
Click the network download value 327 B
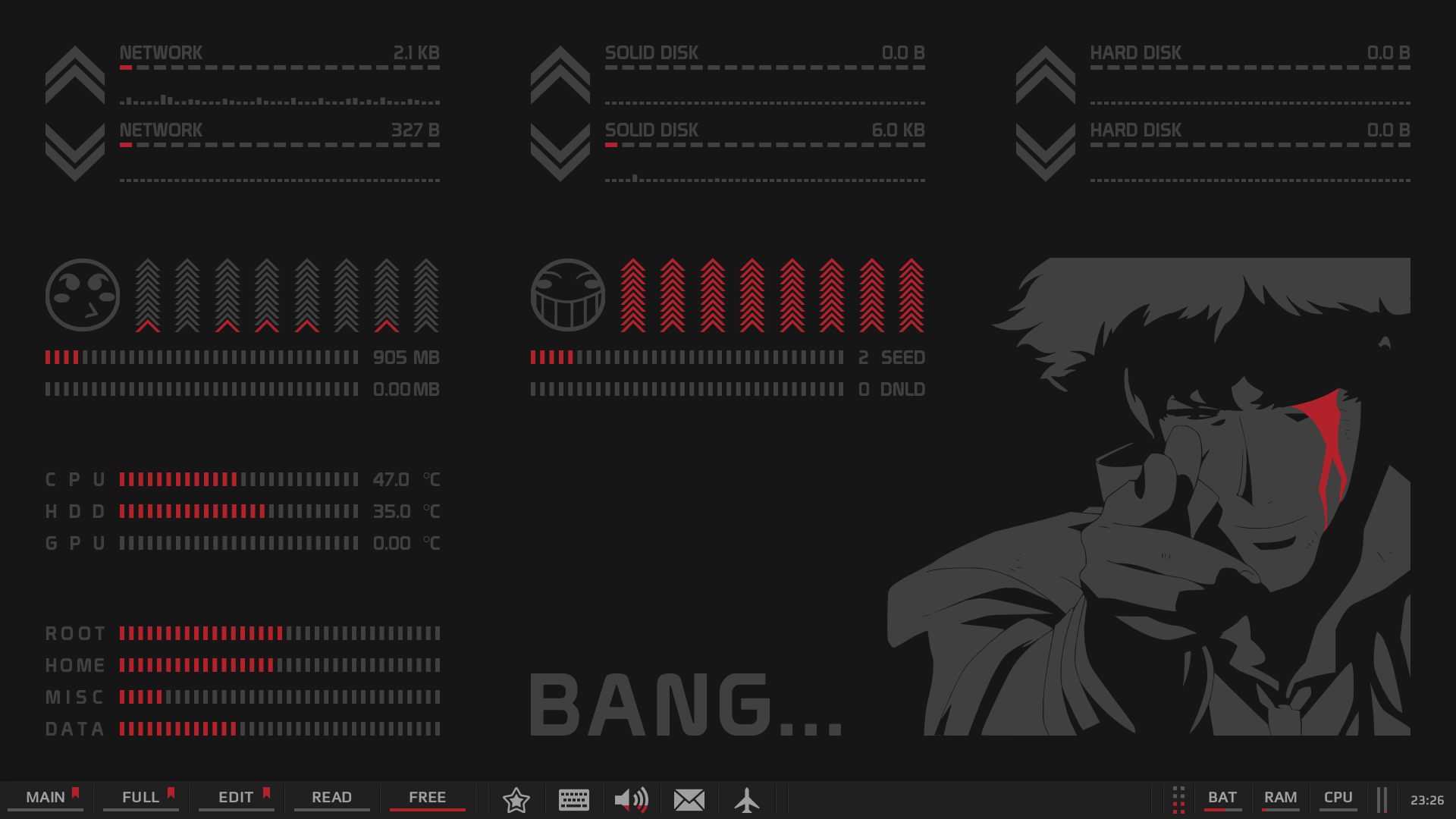416,130
